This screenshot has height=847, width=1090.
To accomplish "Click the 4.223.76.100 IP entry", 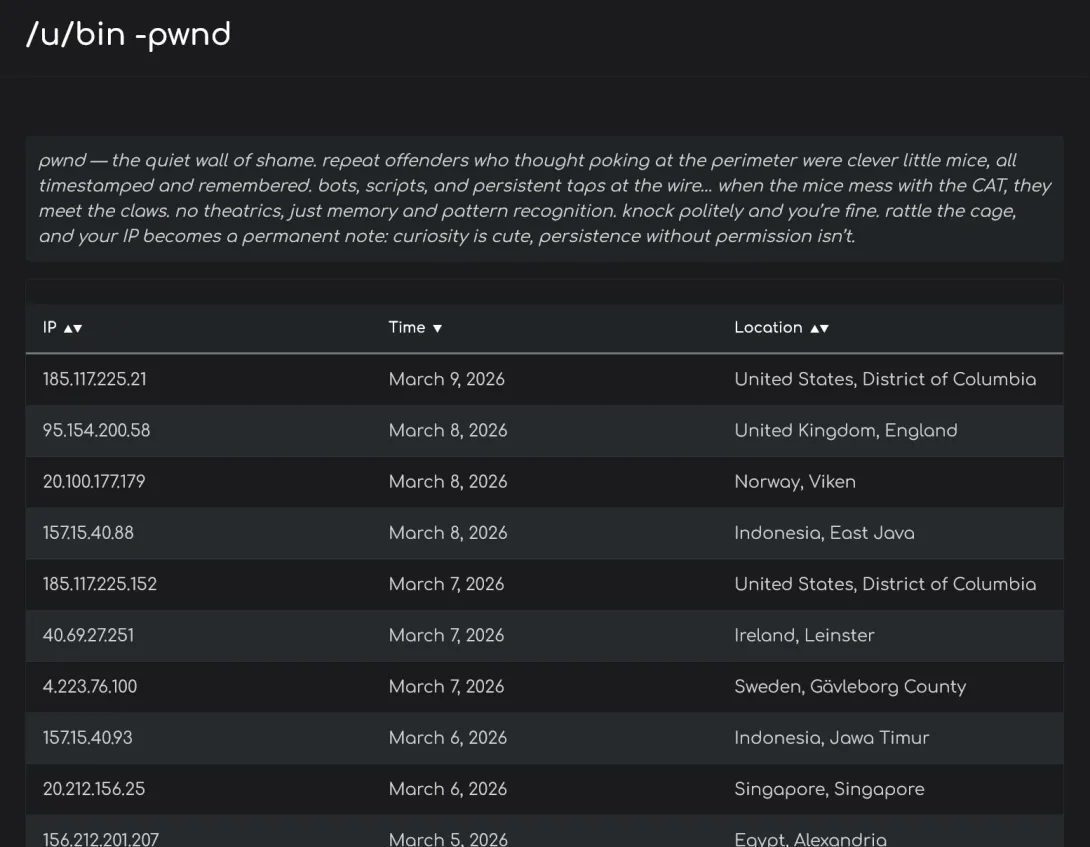I will (90, 686).
